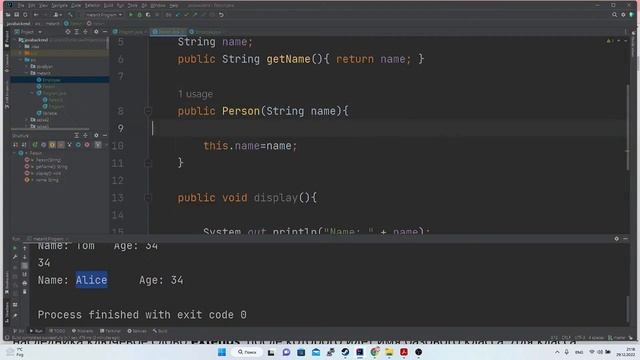
Task: Click up-arrow icon in Run panel
Action: (x=24, y=248)
